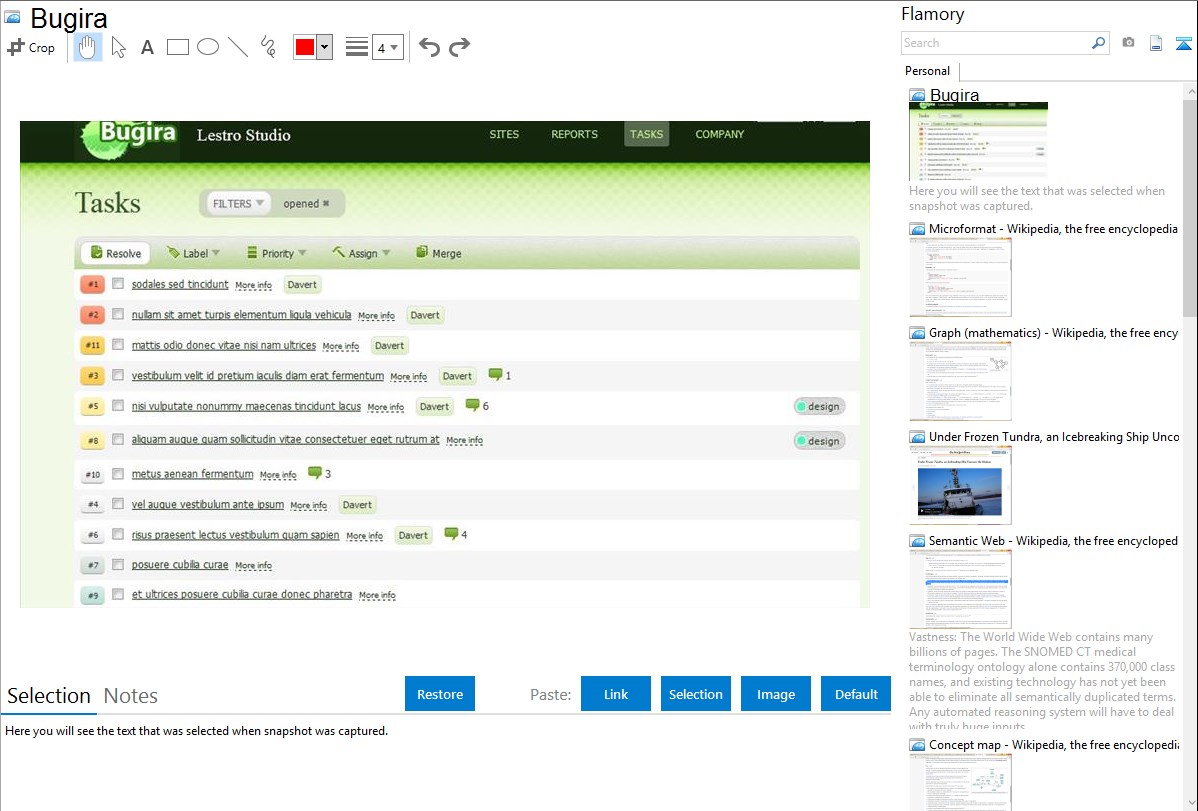Open the Under Frozen Tundra snapshot thumbnail
Viewport: 1198px width, 811px height.
960,487
